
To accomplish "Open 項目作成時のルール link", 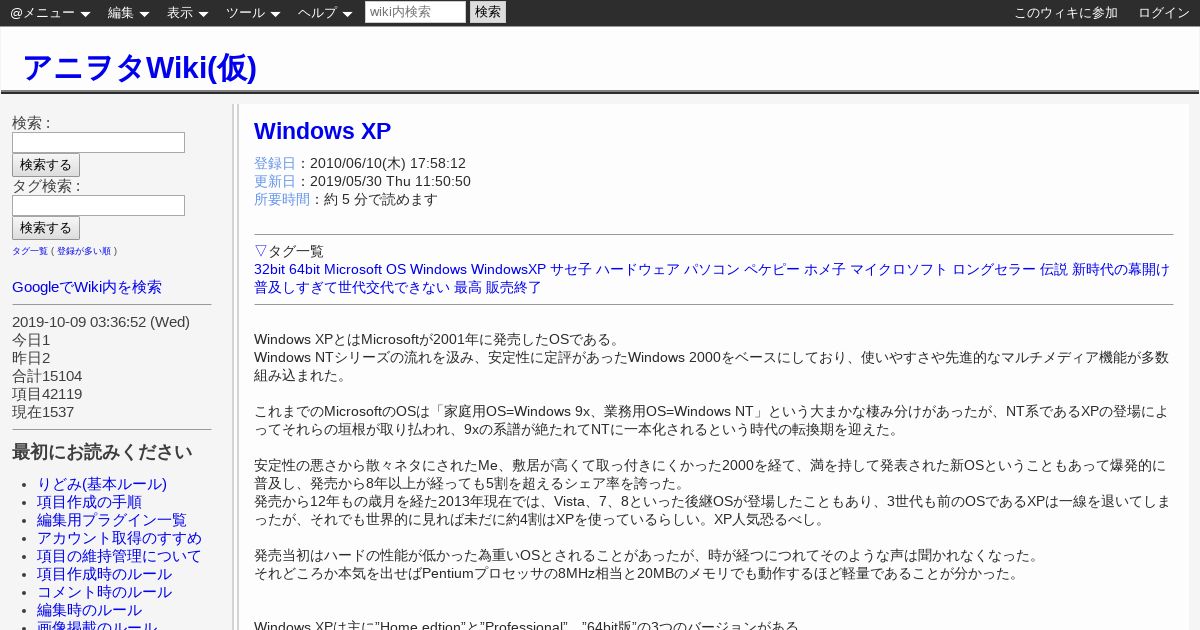I will pos(104,574).
